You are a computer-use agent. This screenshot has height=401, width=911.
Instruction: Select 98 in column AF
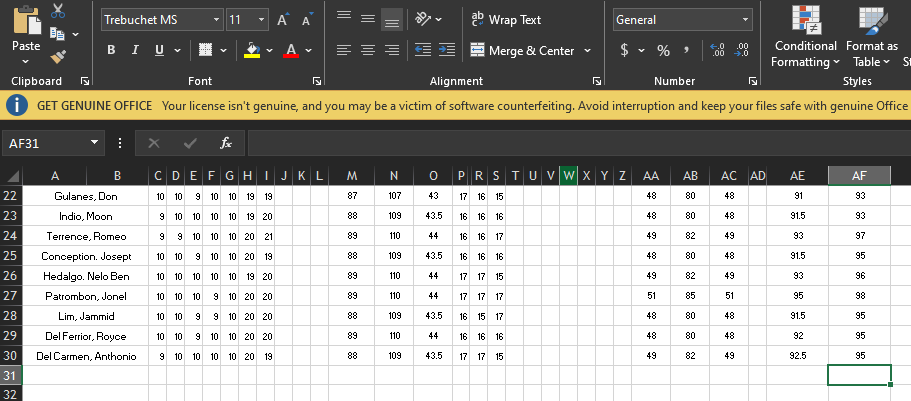[x=860, y=296]
